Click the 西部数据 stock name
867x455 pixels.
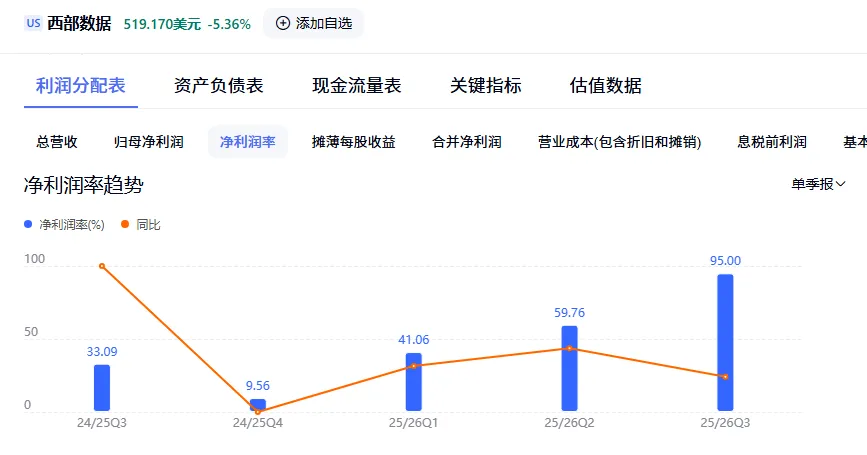click(79, 24)
